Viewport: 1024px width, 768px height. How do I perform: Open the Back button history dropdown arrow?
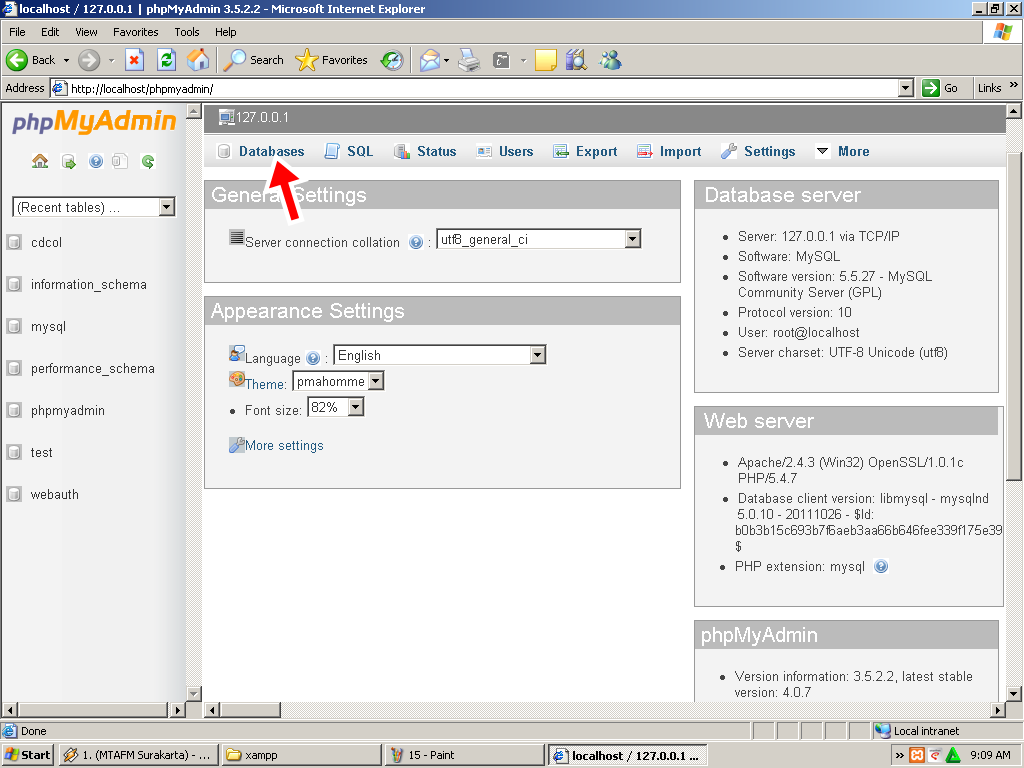click(x=66, y=60)
